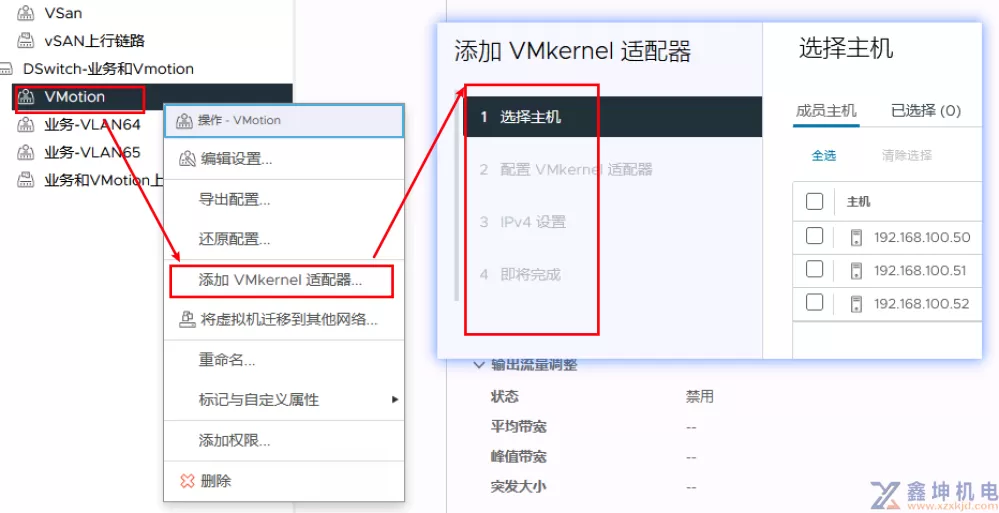999x513 pixels.
Task: Click the red delete X icon
Action: (187, 480)
